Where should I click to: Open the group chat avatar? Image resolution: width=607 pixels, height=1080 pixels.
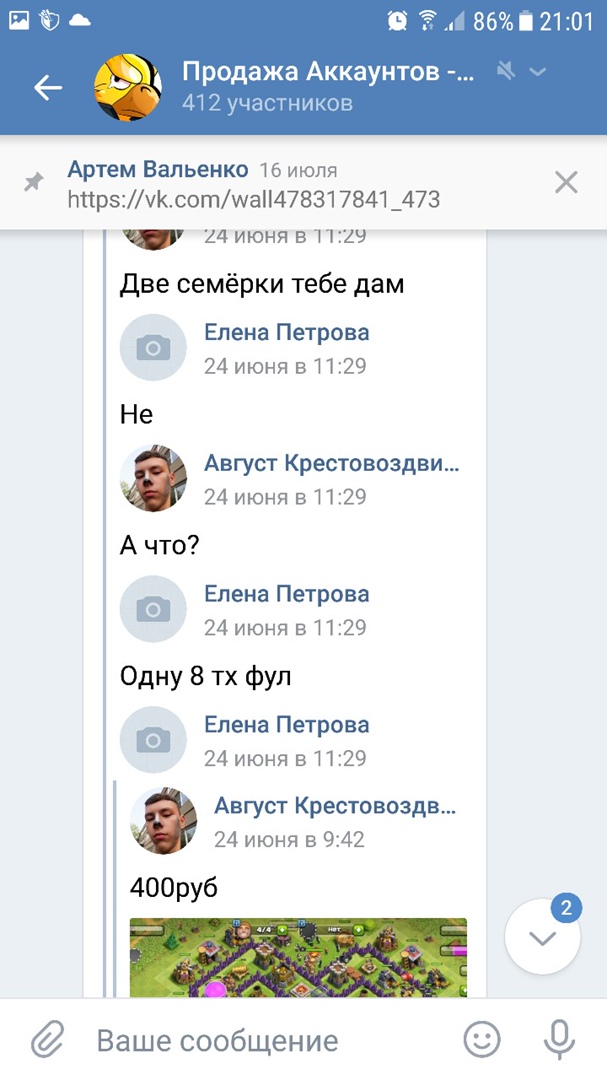pos(127,88)
